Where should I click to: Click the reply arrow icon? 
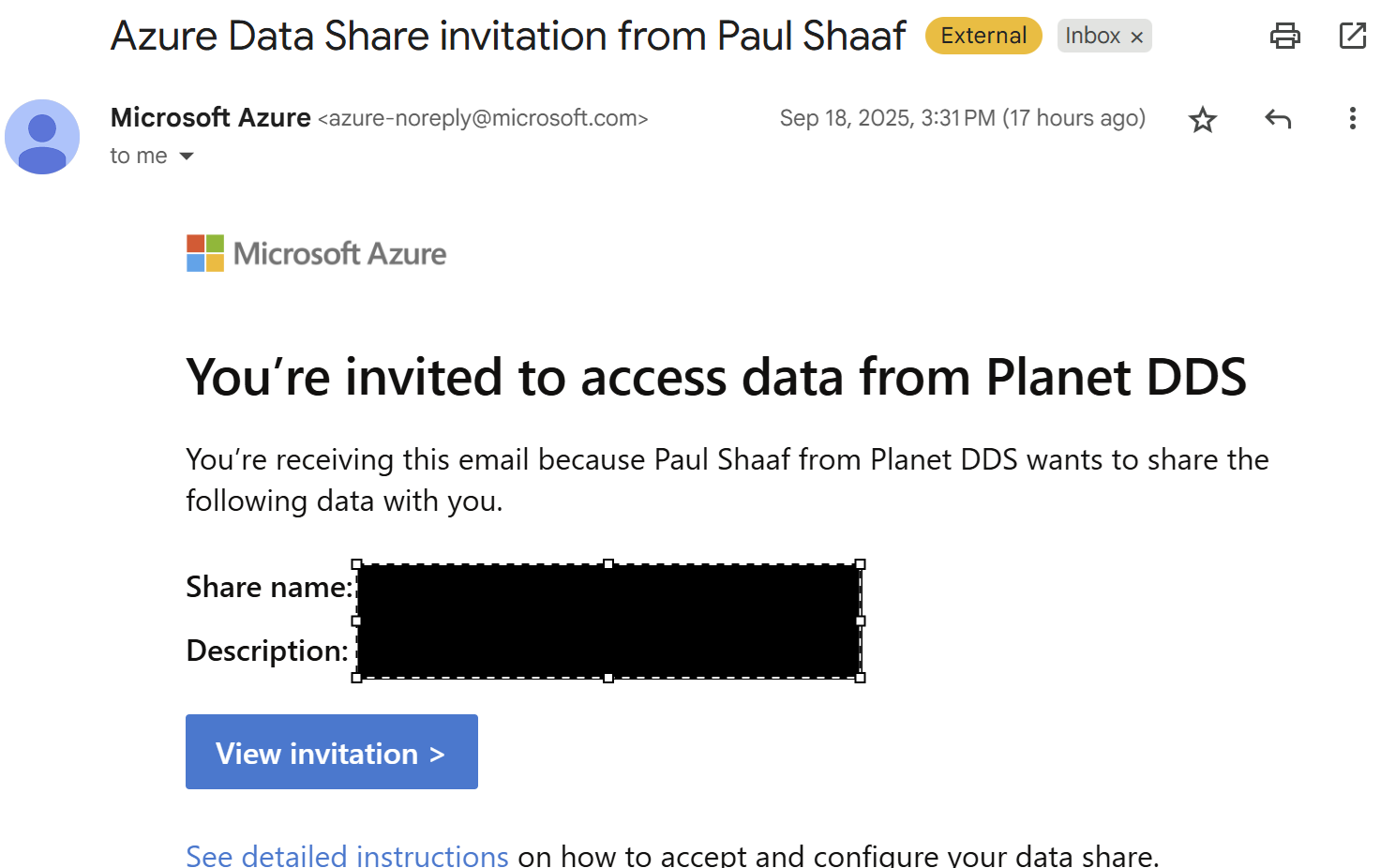point(1278,119)
